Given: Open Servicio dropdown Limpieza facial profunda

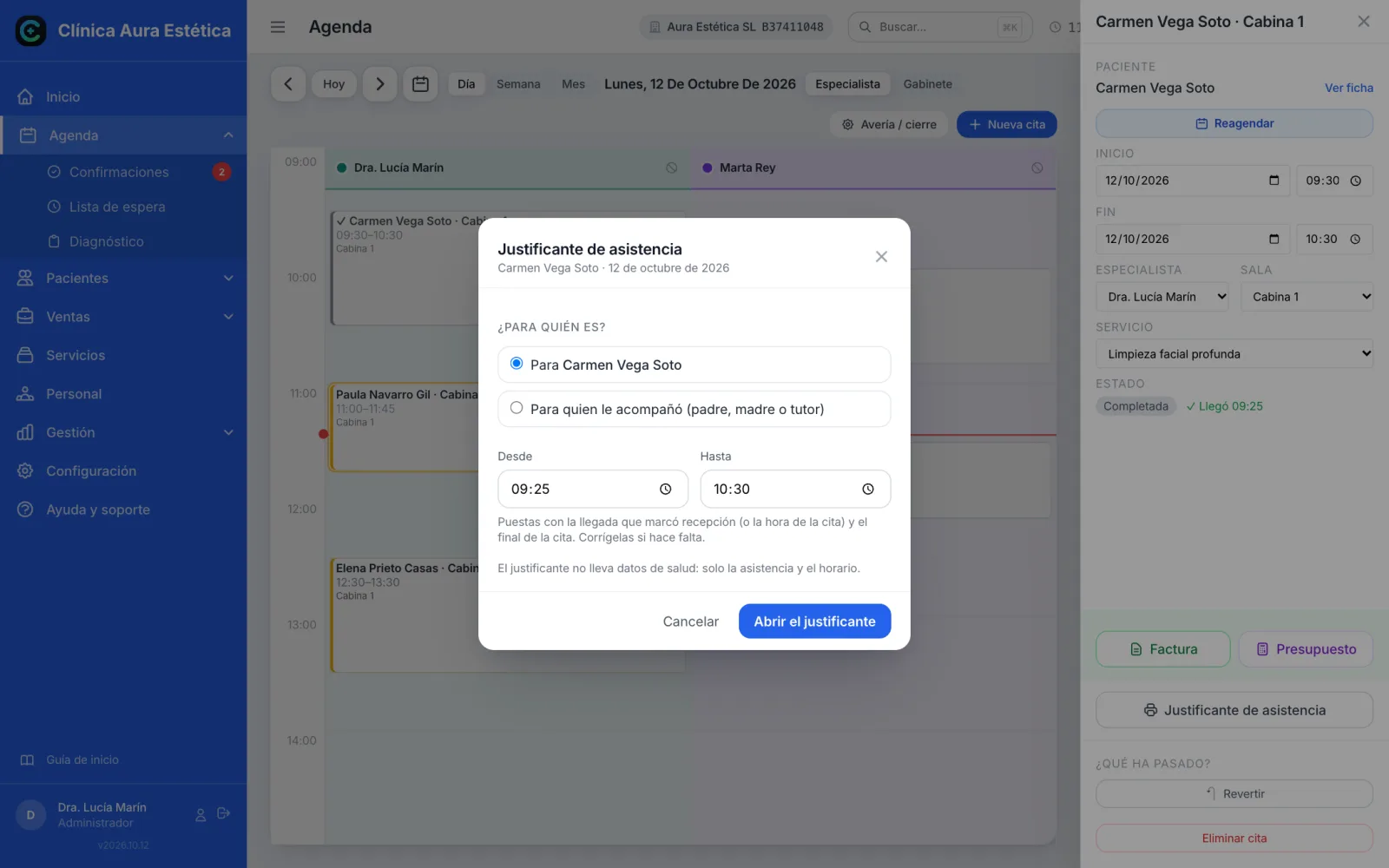Looking at the screenshot, I should (x=1234, y=354).
